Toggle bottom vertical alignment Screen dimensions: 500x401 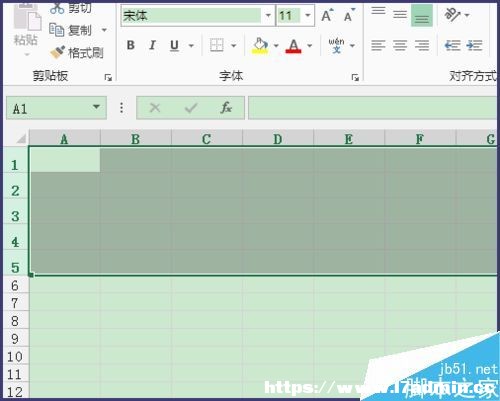(422, 15)
